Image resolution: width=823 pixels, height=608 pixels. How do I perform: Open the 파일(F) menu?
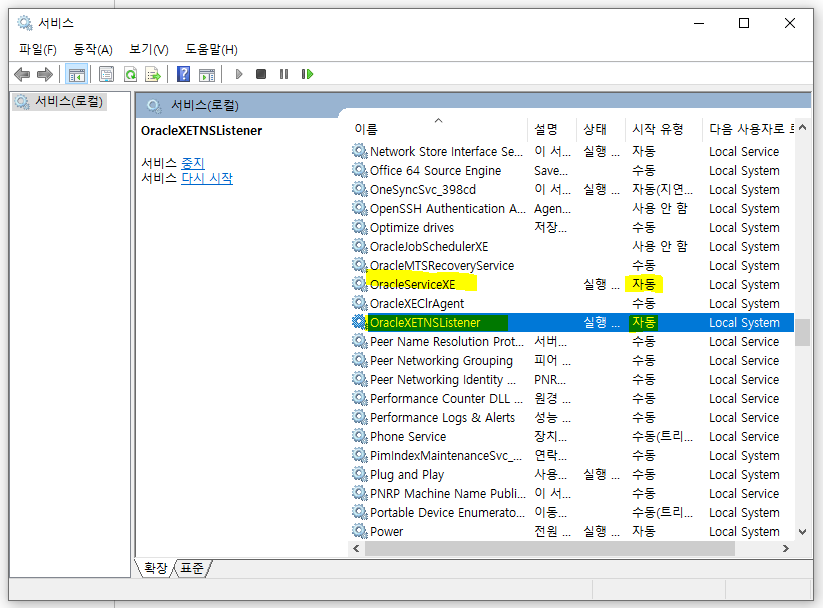[38, 49]
